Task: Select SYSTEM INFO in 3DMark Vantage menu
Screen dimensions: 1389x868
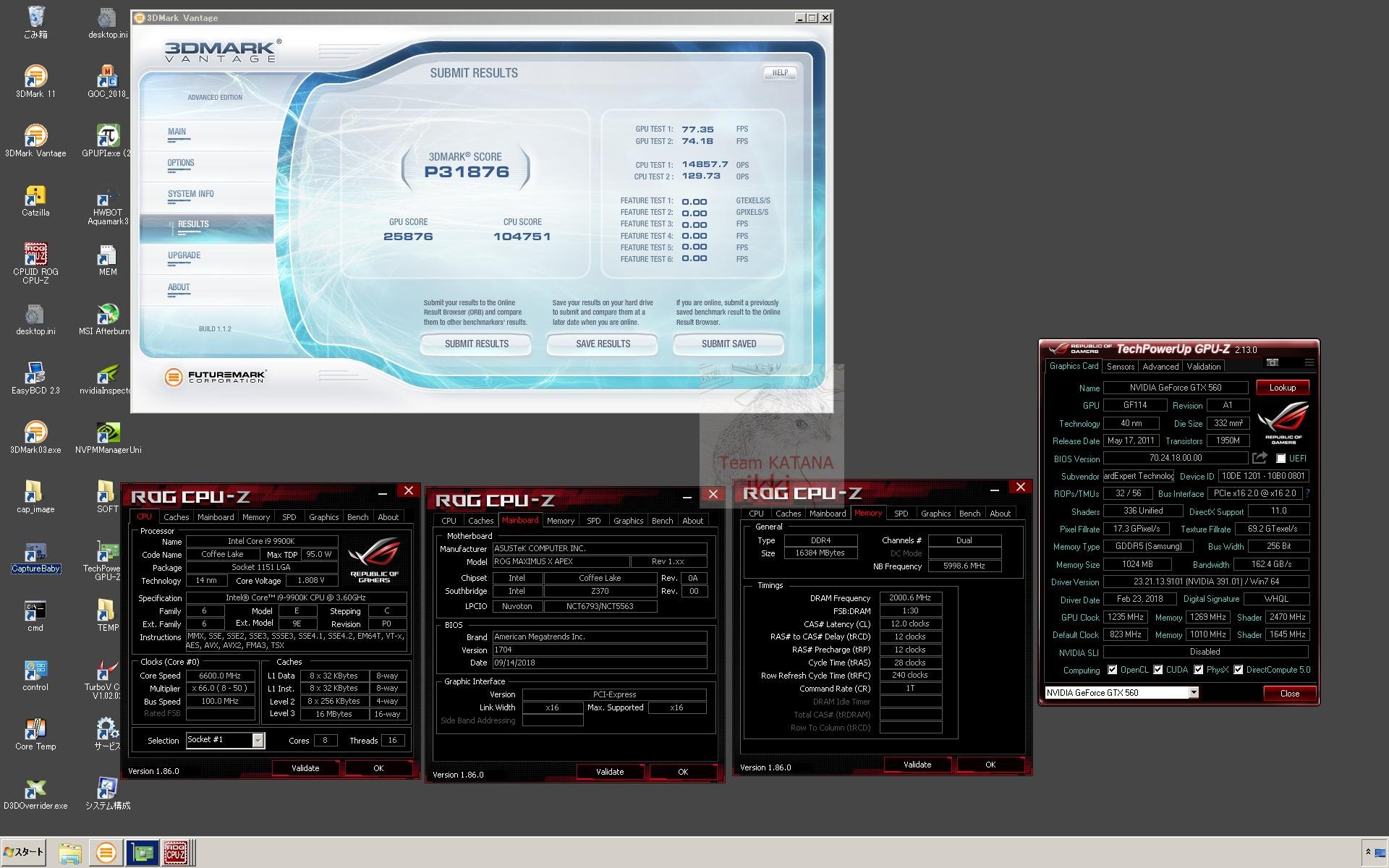Action: pyautogui.click(x=191, y=194)
